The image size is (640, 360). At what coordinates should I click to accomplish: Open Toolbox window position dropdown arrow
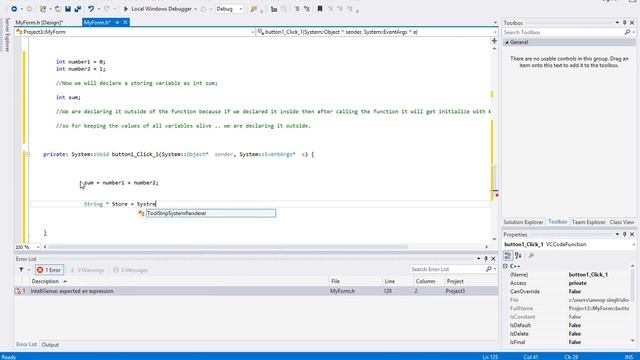tap(617, 23)
